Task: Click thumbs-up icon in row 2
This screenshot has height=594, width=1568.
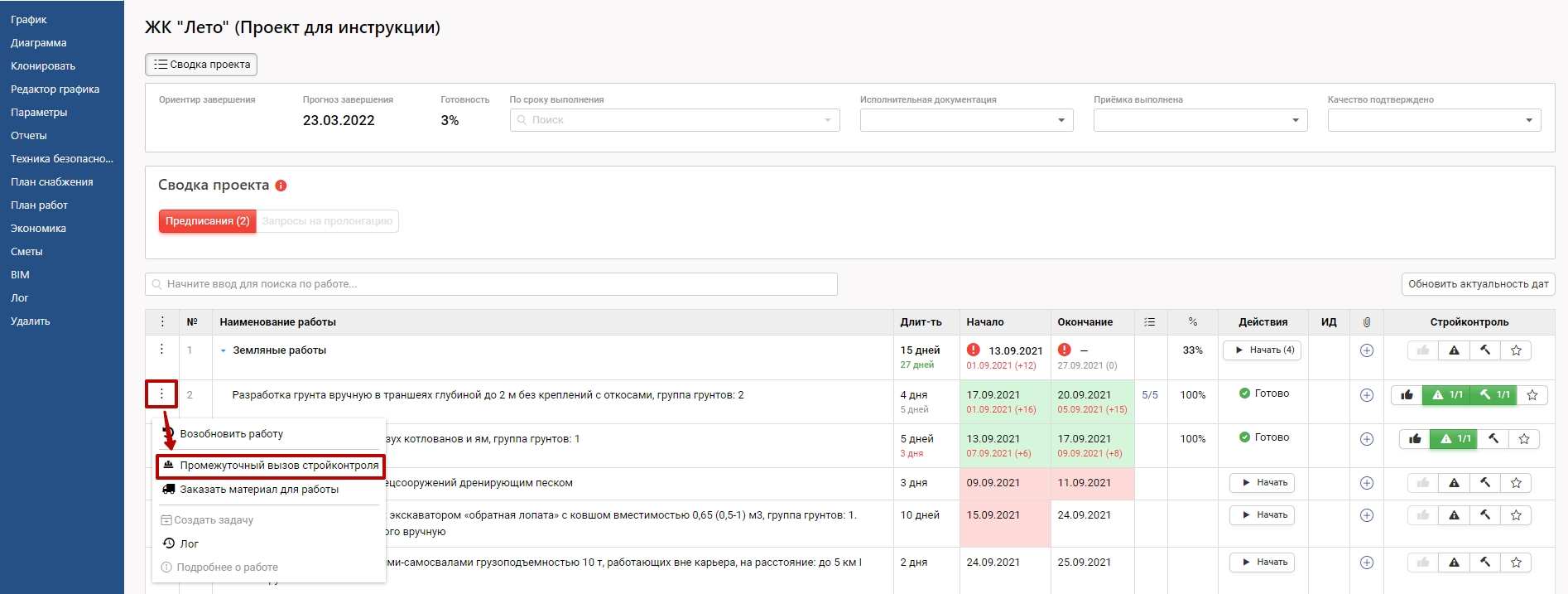Action: (x=1407, y=395)
